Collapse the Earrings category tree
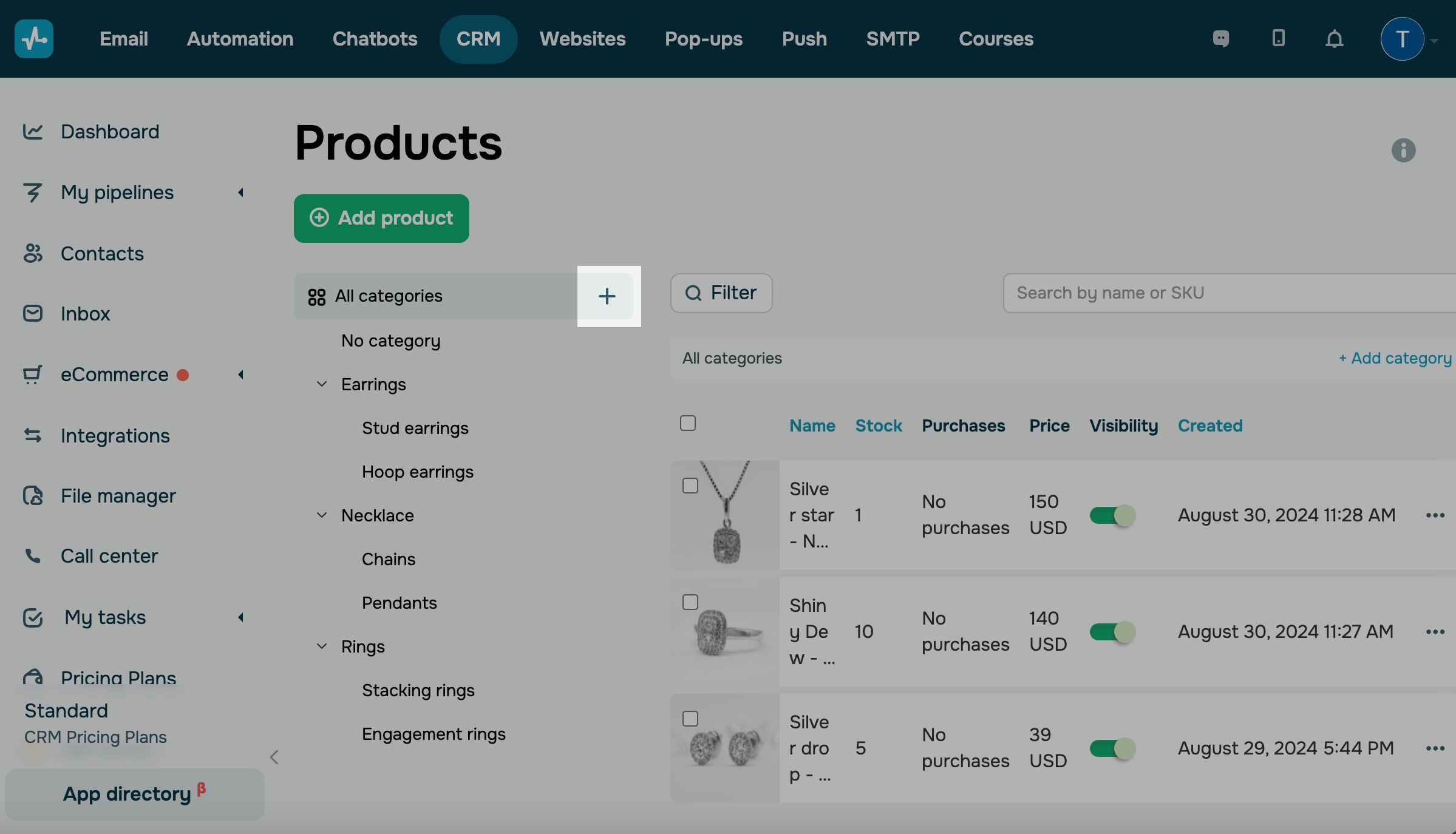This screenshot has width=1456, height=834. [x=322, y=384]
